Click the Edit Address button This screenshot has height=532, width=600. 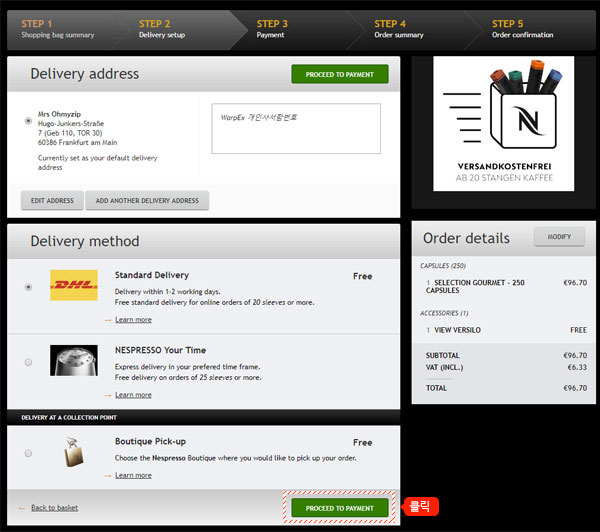click(x=52, y=200)
